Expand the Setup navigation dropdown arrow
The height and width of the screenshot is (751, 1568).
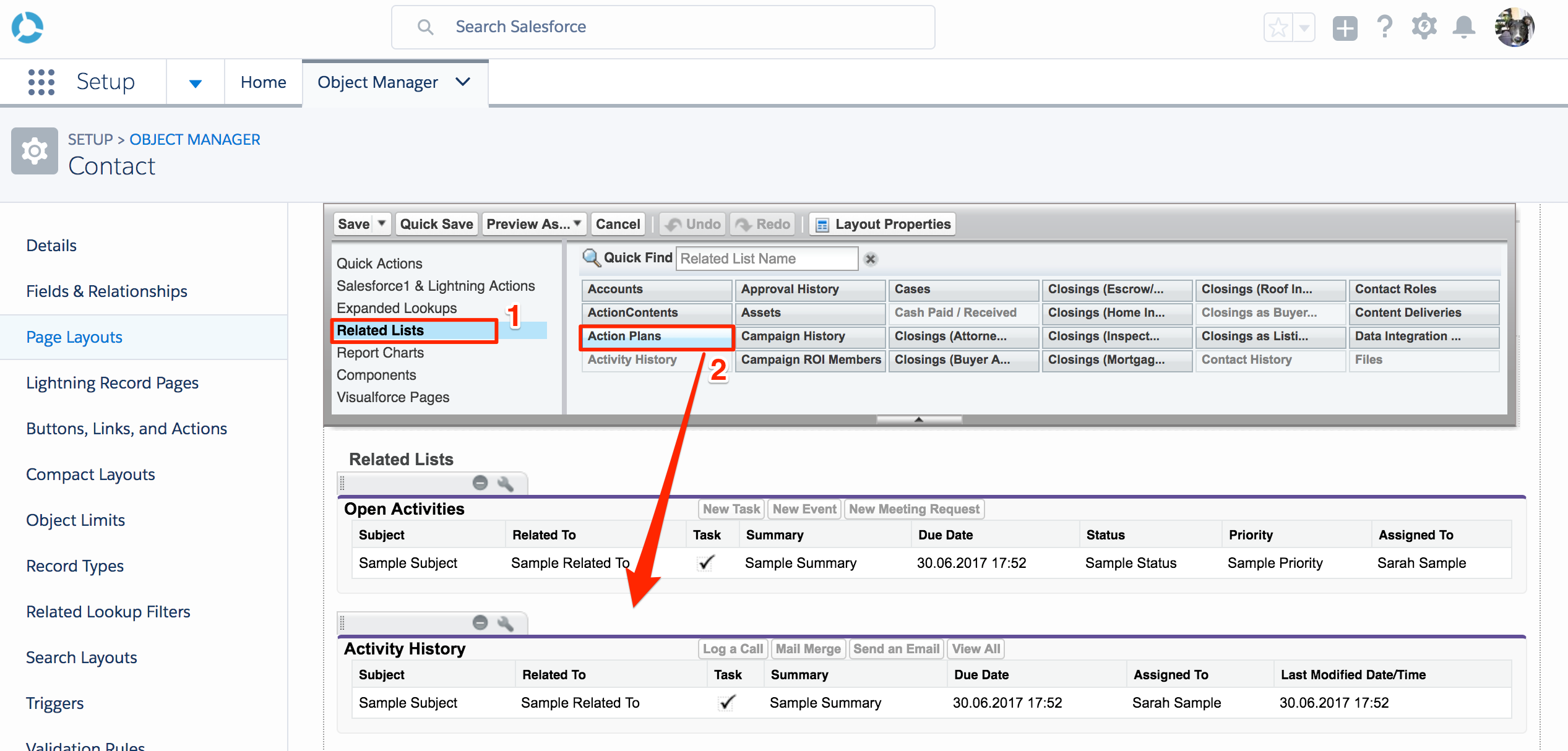point(195,84)
